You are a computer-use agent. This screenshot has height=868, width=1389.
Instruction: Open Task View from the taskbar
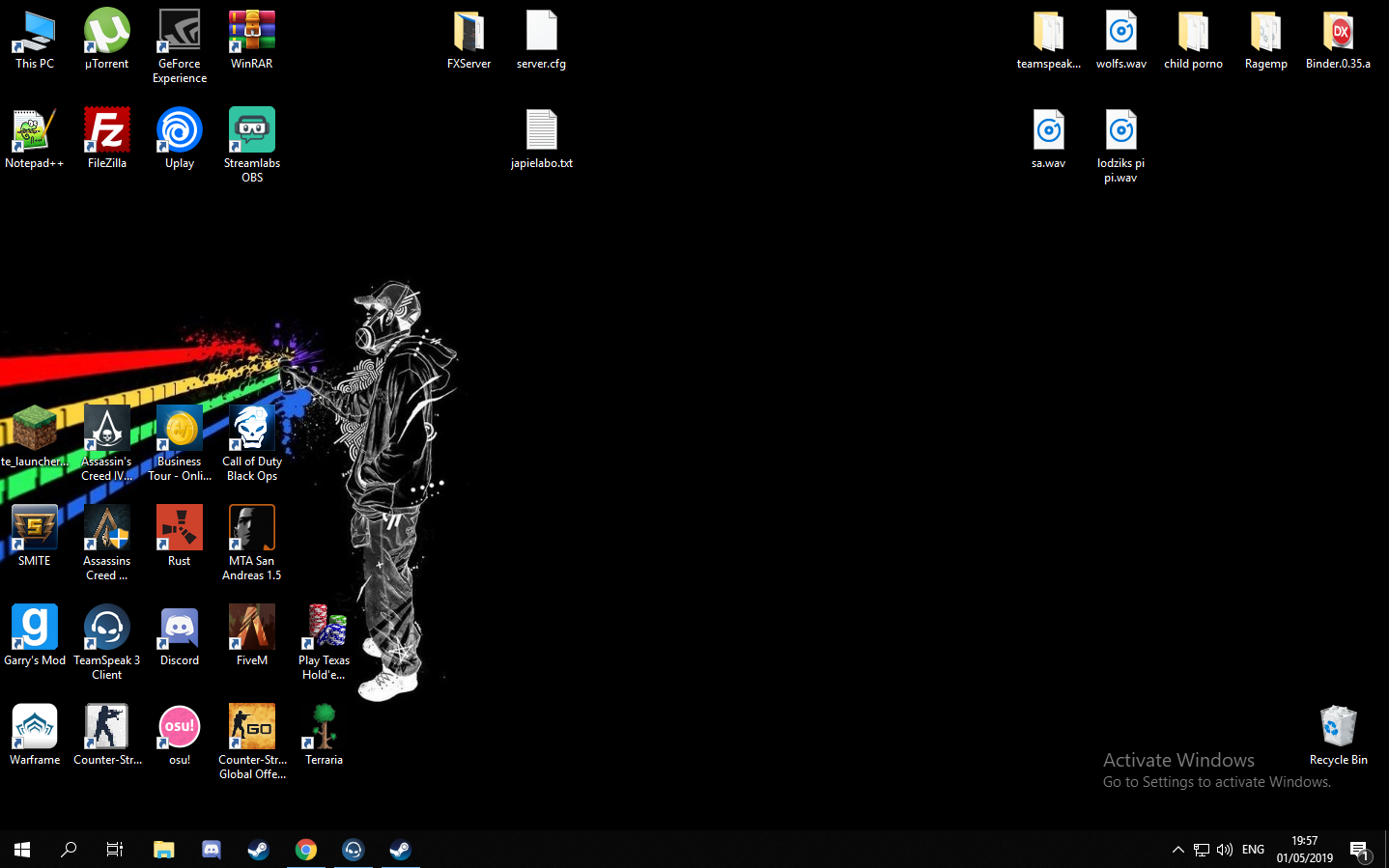point(115,850)
